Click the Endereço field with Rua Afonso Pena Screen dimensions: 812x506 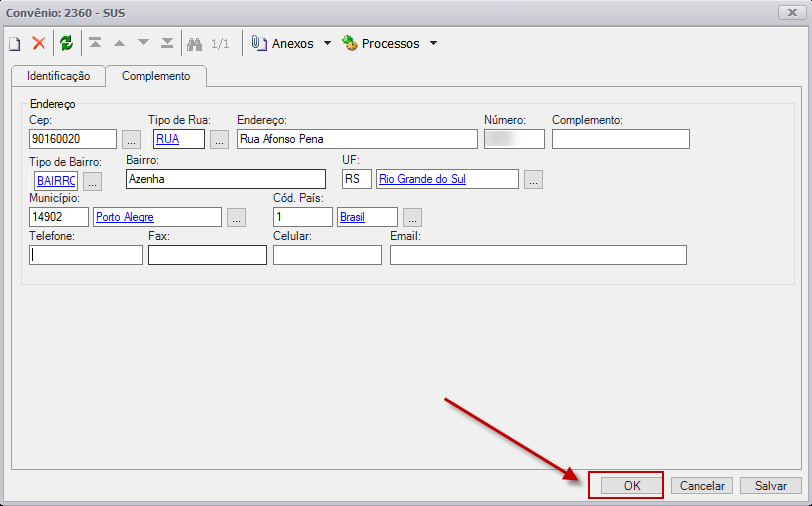pyautogui.click(x=357, y=139)
